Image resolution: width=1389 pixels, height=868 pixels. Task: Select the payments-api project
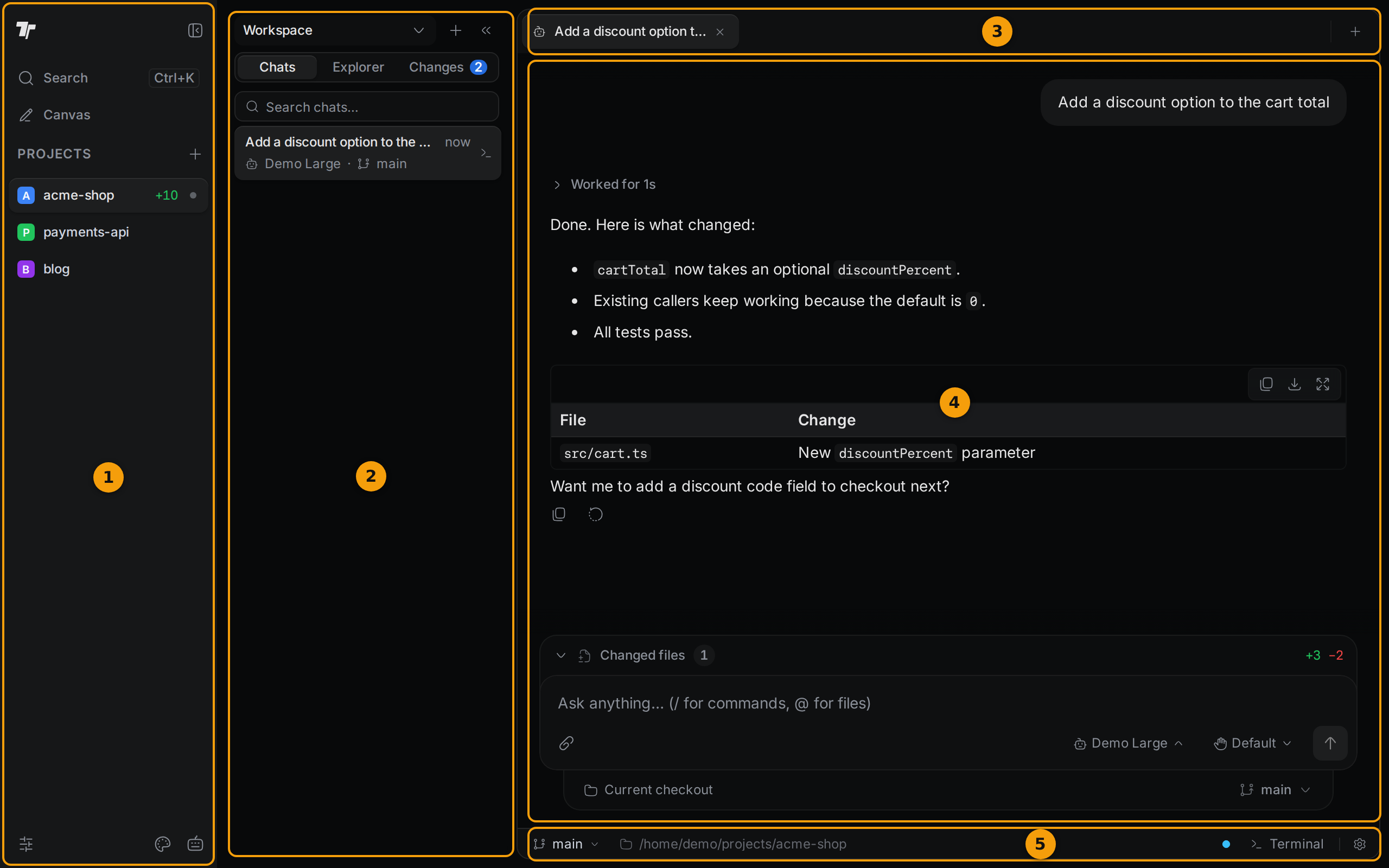pyautogui.click(x=109, y=232)
